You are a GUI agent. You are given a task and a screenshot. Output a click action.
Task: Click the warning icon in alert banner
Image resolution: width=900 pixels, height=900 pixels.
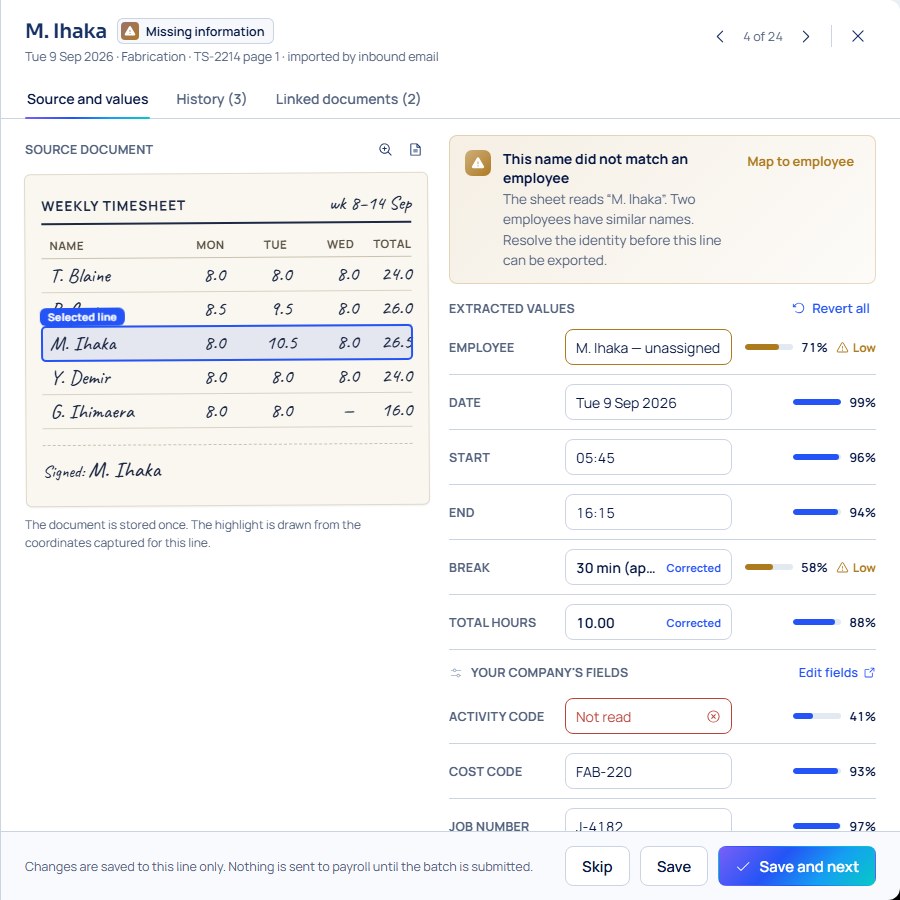(x=478, y=163)
